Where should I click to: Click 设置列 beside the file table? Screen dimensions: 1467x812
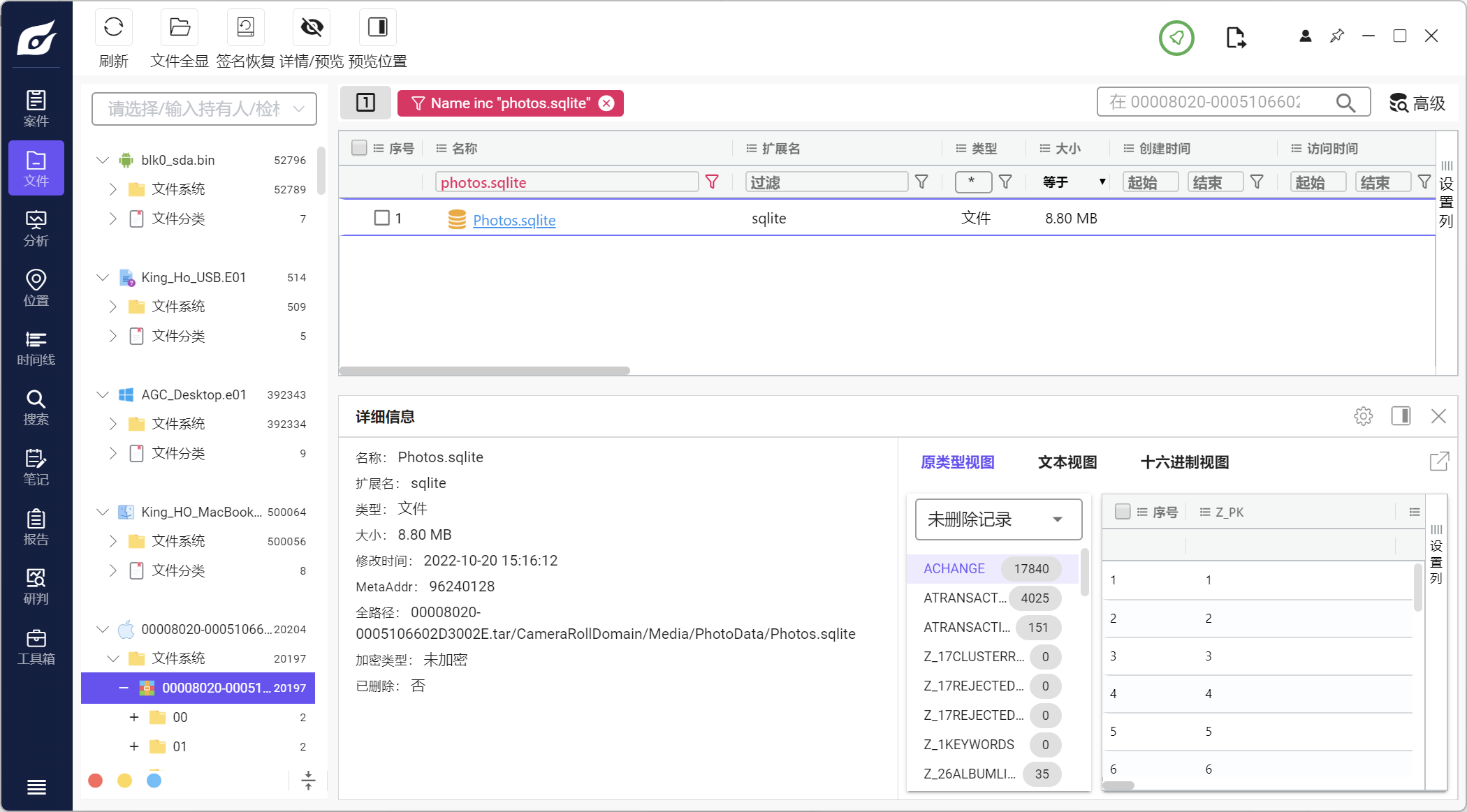tap(1446, 195)
